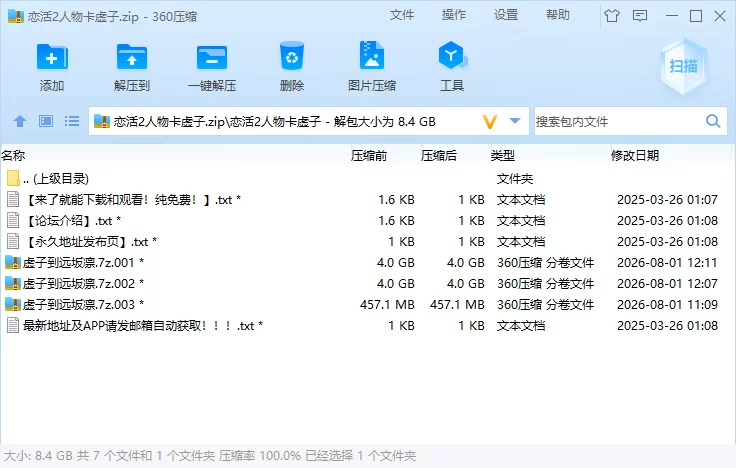This screenshot has height=468, width=736.
Task: Select the 【论坛介绍】.txt file name
Action: [72, 221]
